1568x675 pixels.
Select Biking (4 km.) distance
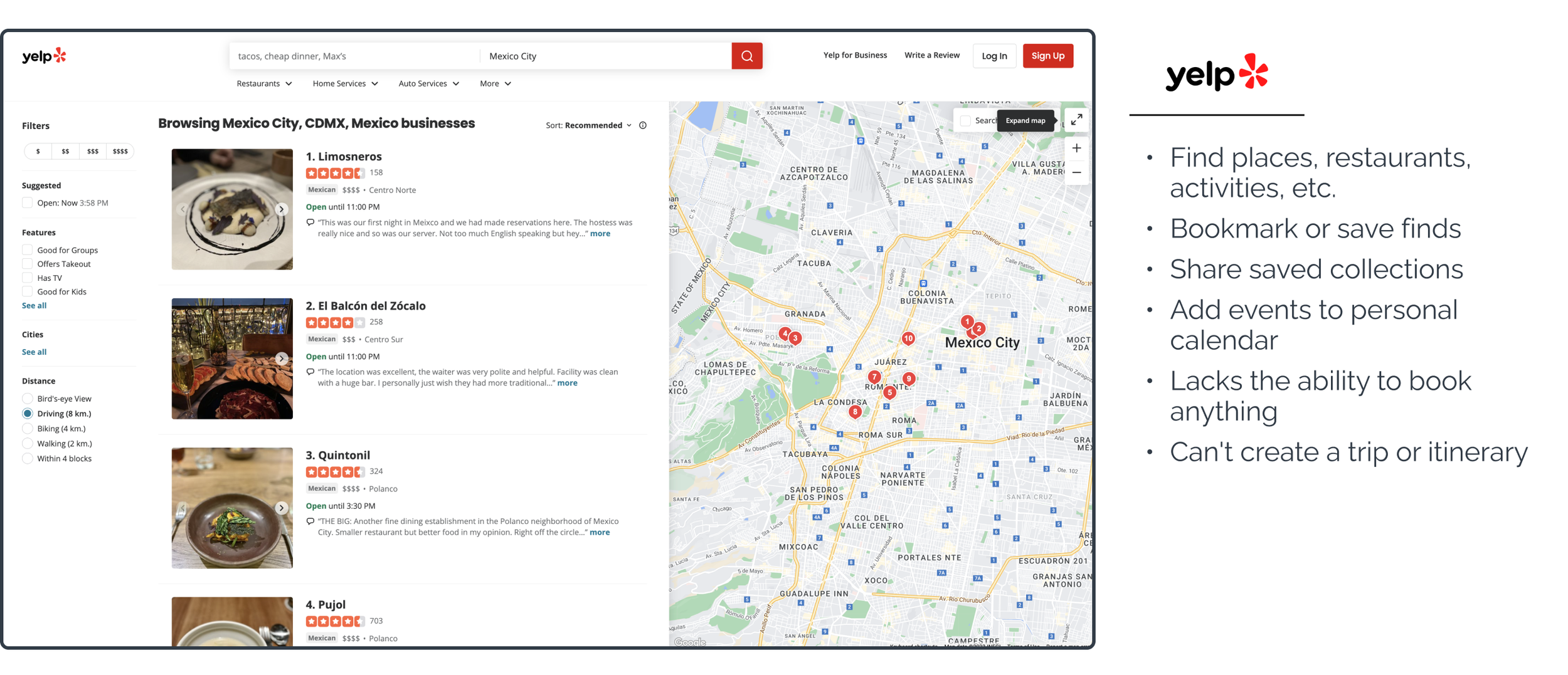tap(27, 429)
